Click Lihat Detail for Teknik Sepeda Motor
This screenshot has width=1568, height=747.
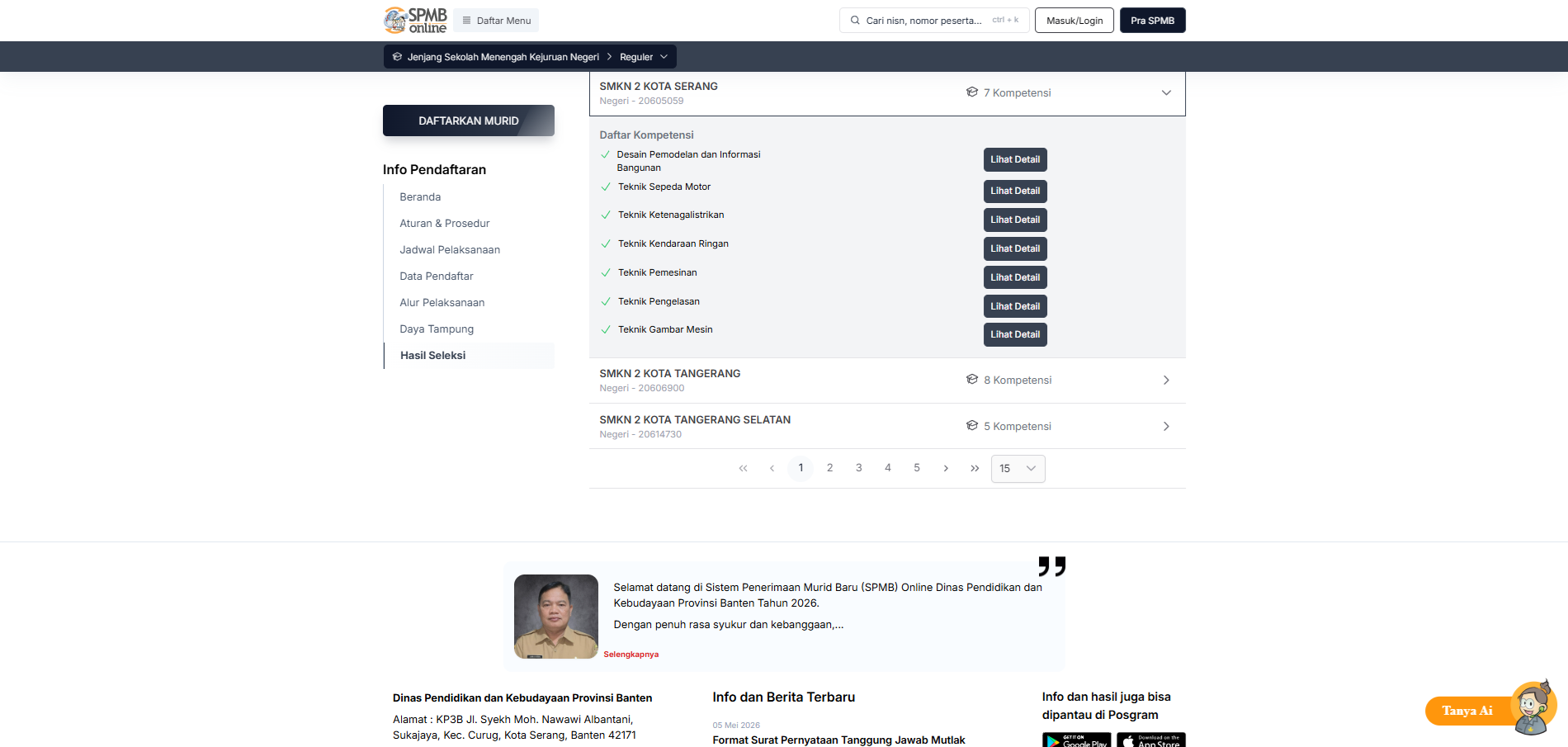tap(1015, 191)
